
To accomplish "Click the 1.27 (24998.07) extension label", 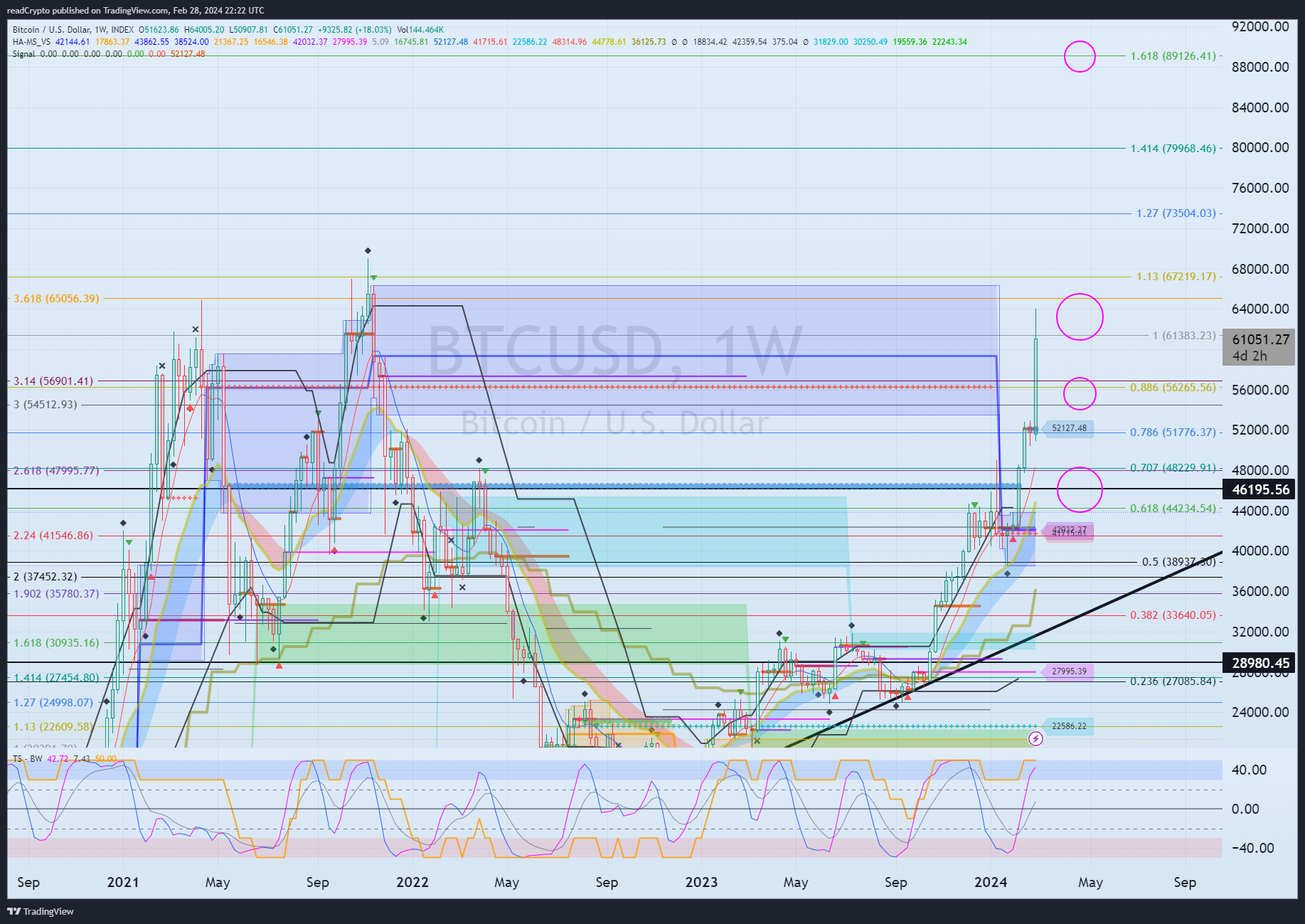I will pyautogui.click(x=53, y=703).
